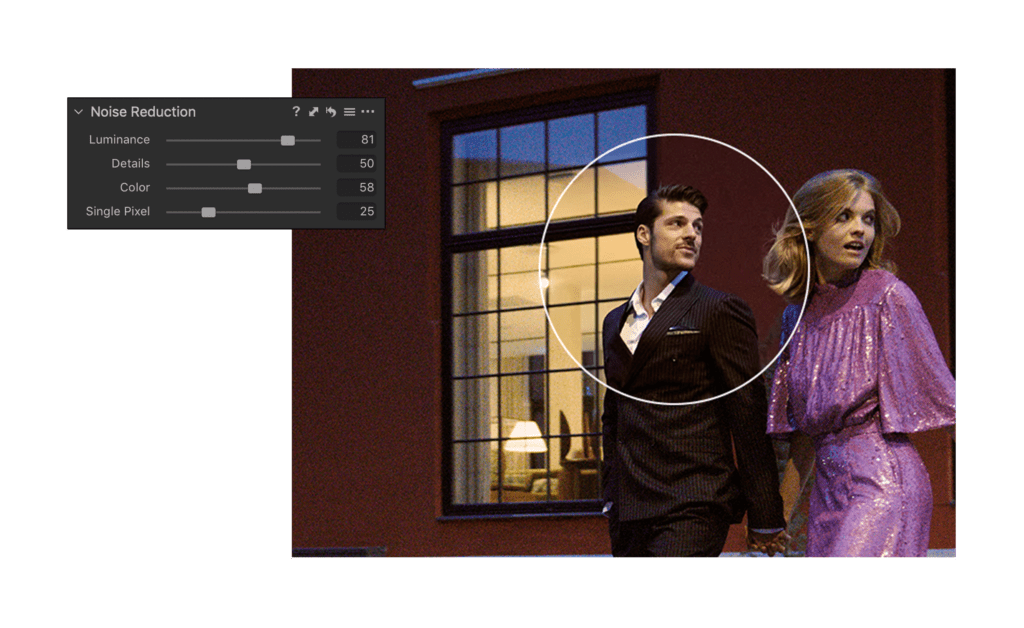Click the glowing lamp in the window
1024x628 pixels.
(524, 437)
